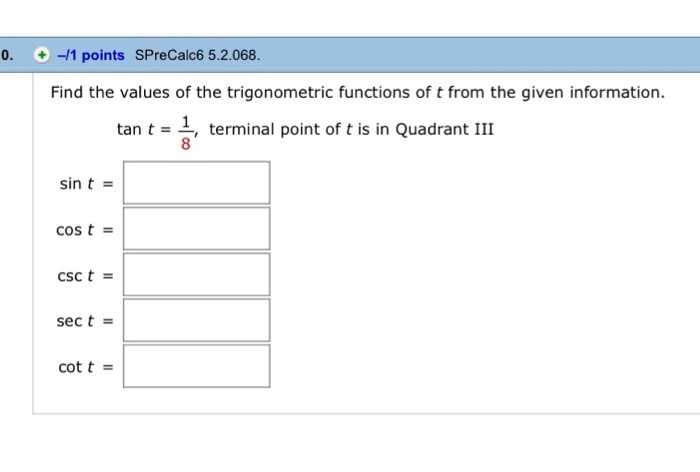Select the csc t input box

pos(197,275)
